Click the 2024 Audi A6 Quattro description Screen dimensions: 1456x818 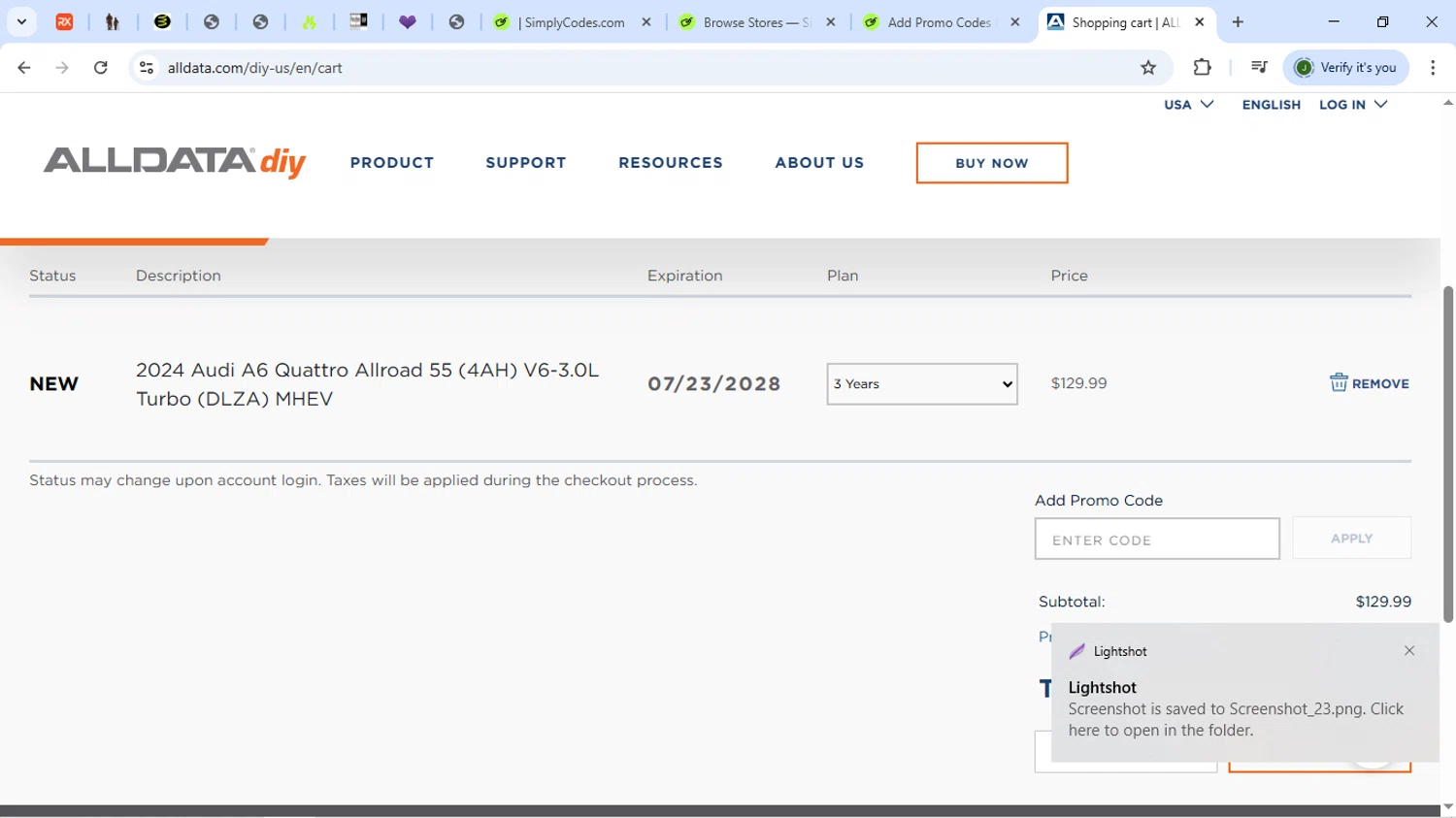(x=368, y=384)
